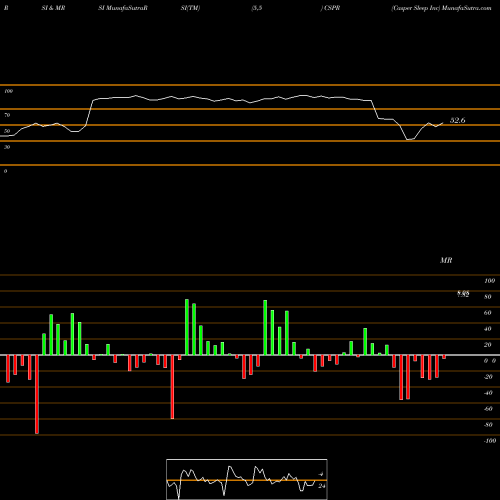Click the tallest red MR bar reaching -100
Image resolution: width=500 pixels, height=500 pixels.
click(37, 394)
